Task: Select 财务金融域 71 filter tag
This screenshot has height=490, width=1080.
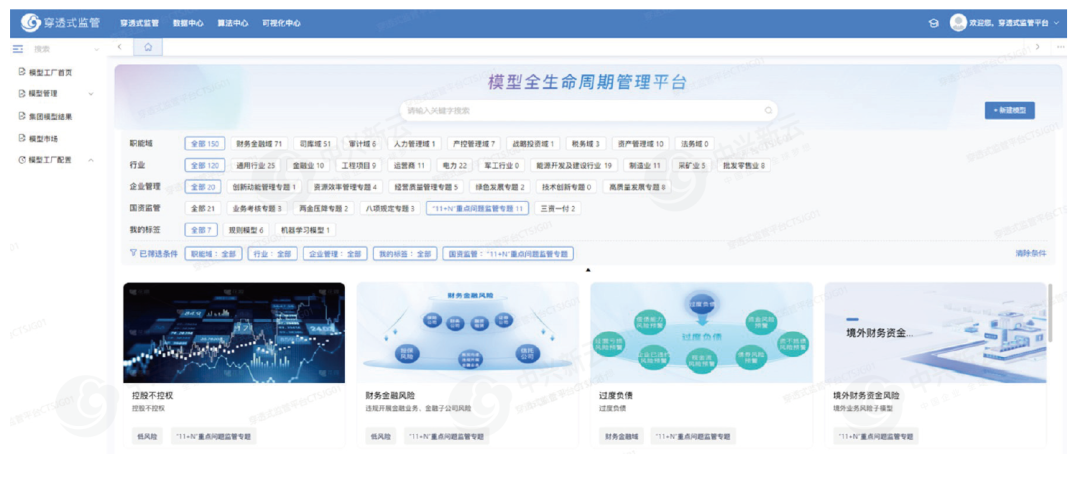Action: 259,144
